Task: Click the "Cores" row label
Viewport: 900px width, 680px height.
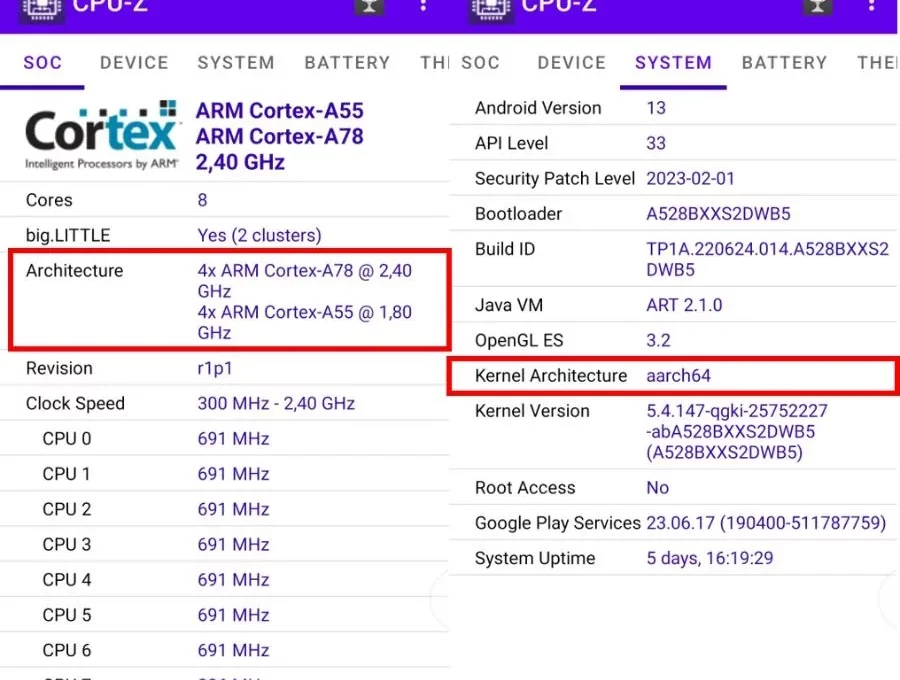Action: [x=49, y=200]
